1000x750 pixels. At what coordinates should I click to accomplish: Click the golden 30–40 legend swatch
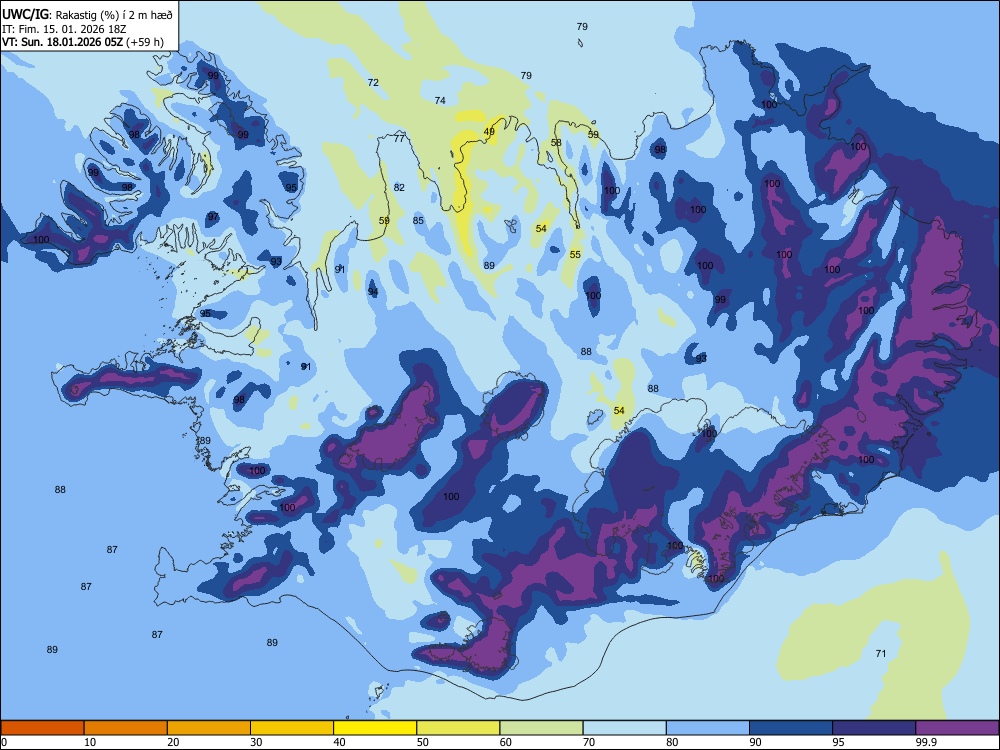click(x=292, y=728)
